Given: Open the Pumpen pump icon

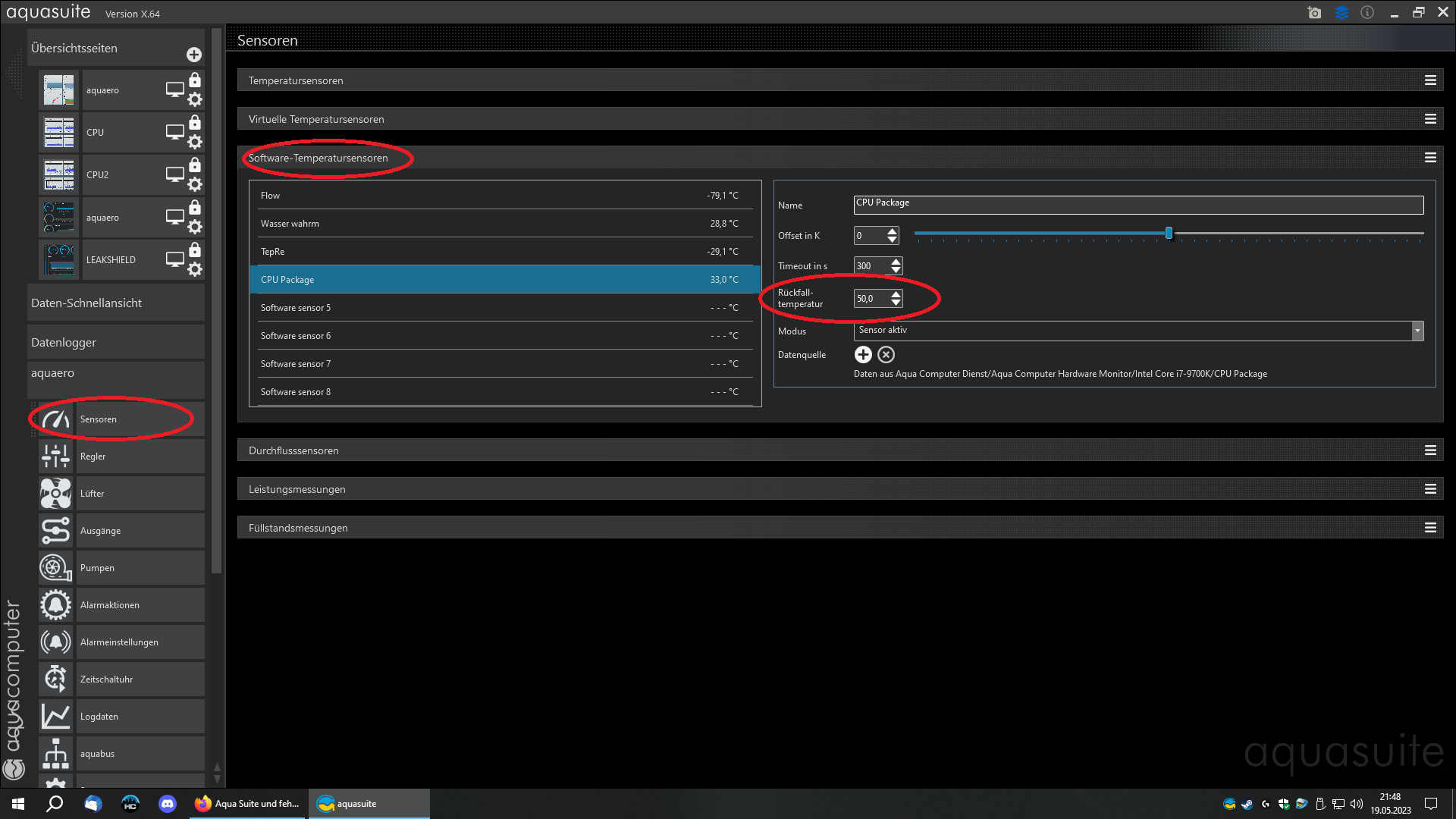Looking at the screenshot, I should [56, 568].
